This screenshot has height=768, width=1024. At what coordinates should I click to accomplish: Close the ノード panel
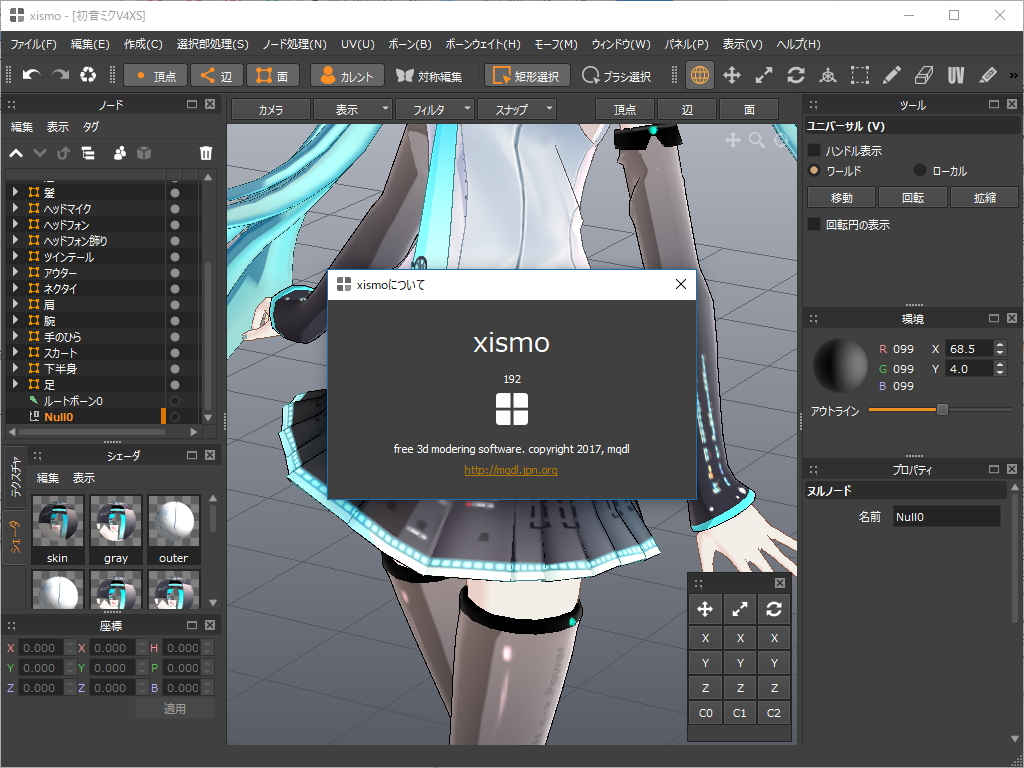(210, 104)
